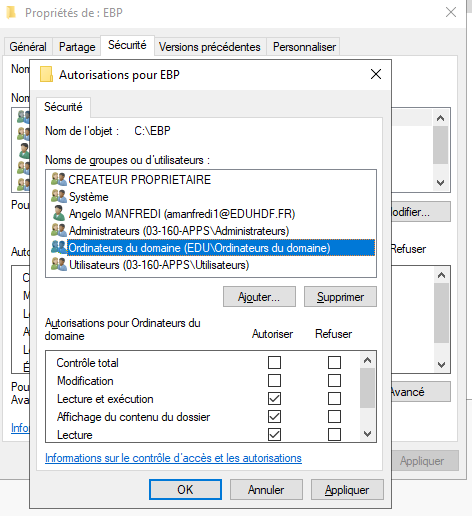Click the Ordinateurs du domaine group icon
Viewport: 472px width, 516px height.
tap(59, 247)
